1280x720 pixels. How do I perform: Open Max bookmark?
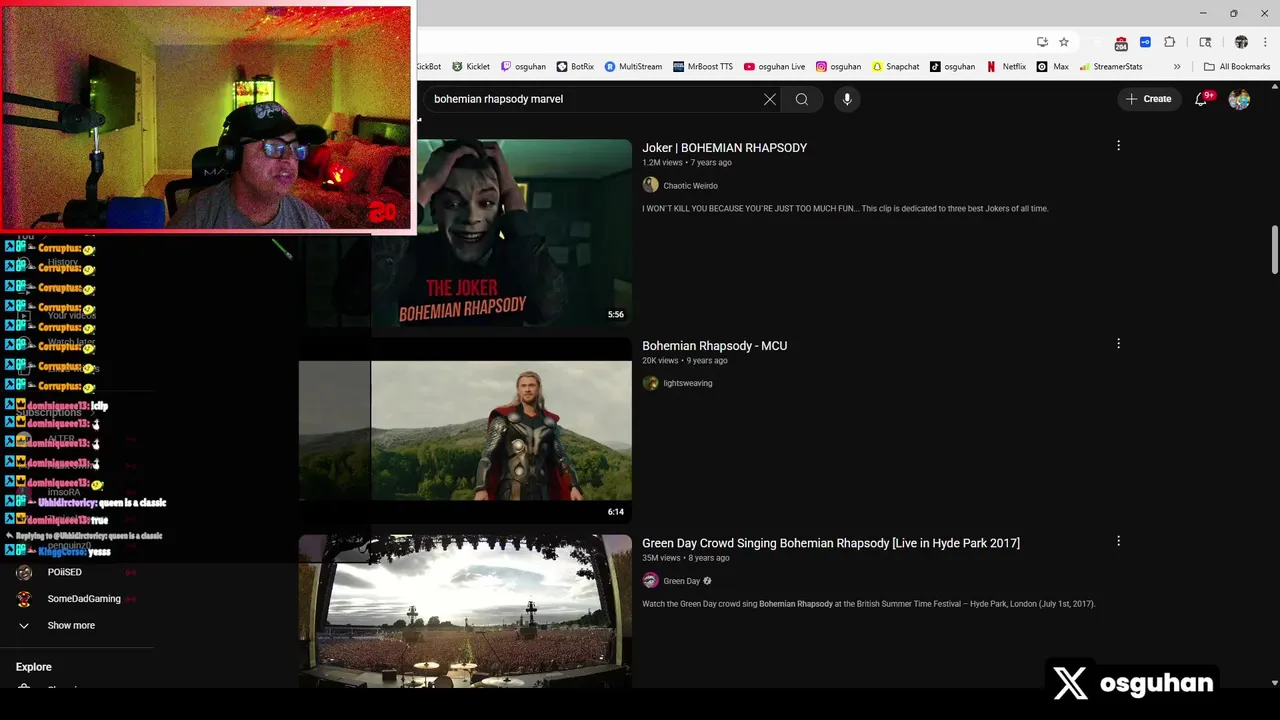tap(1053, 67)
